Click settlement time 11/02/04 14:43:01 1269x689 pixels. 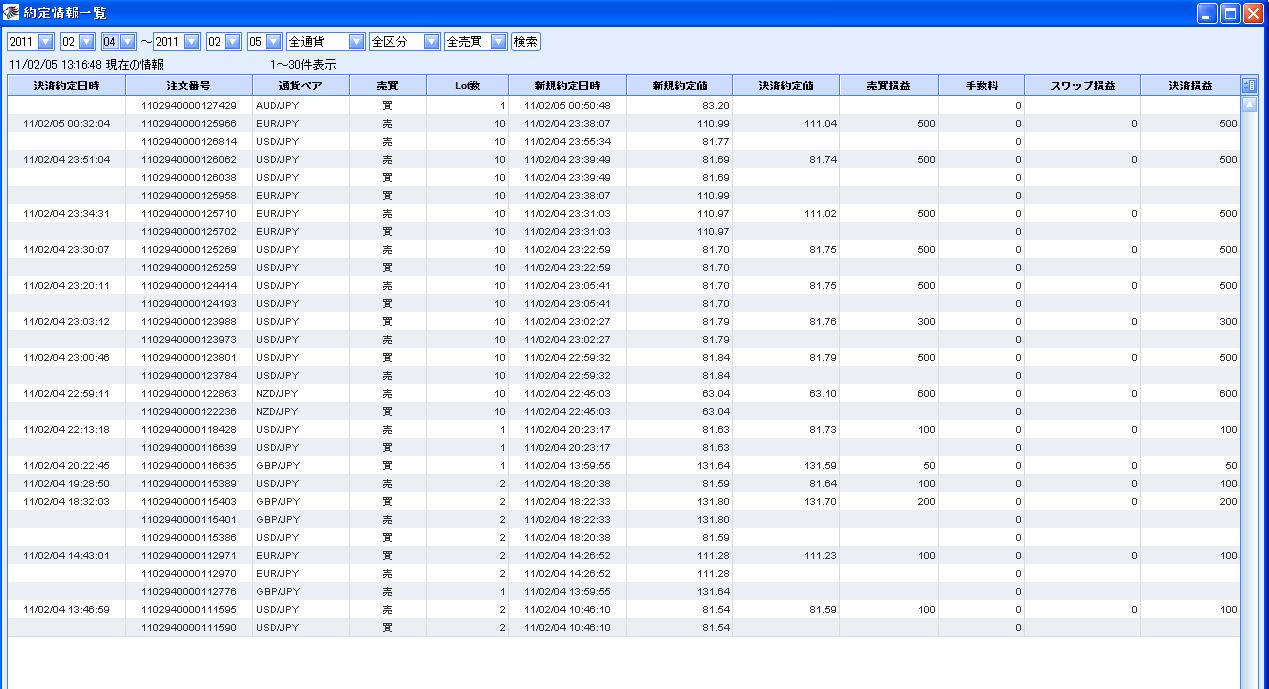[66, 555]
